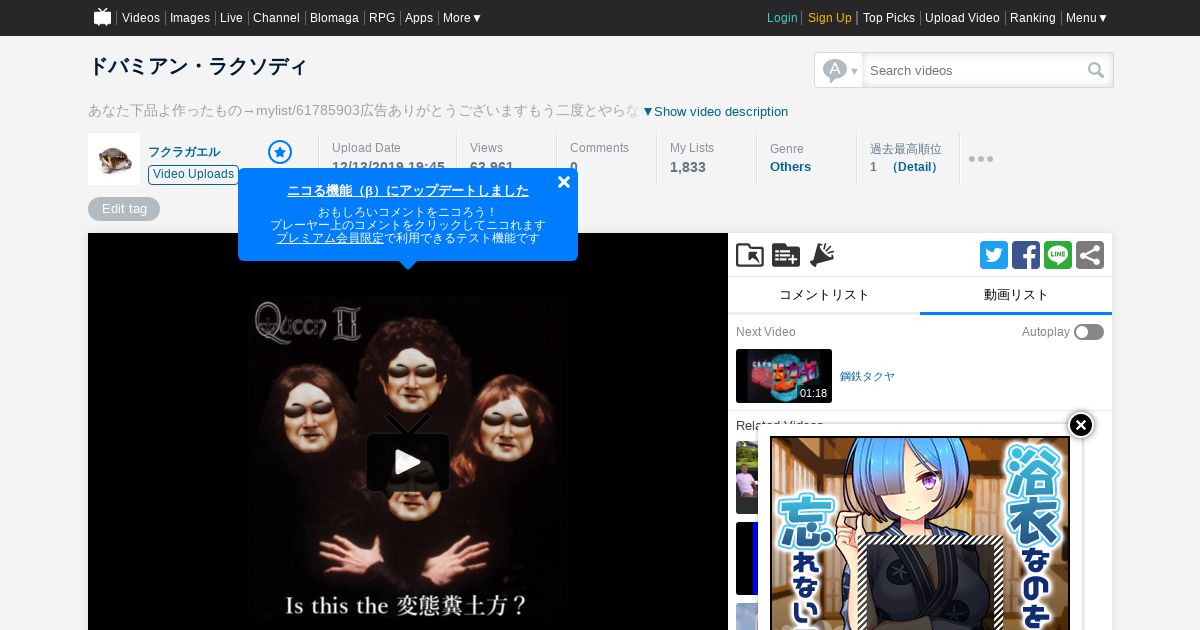Click the Login link
The image size is (1200, 630).
[x=782, y=18]
